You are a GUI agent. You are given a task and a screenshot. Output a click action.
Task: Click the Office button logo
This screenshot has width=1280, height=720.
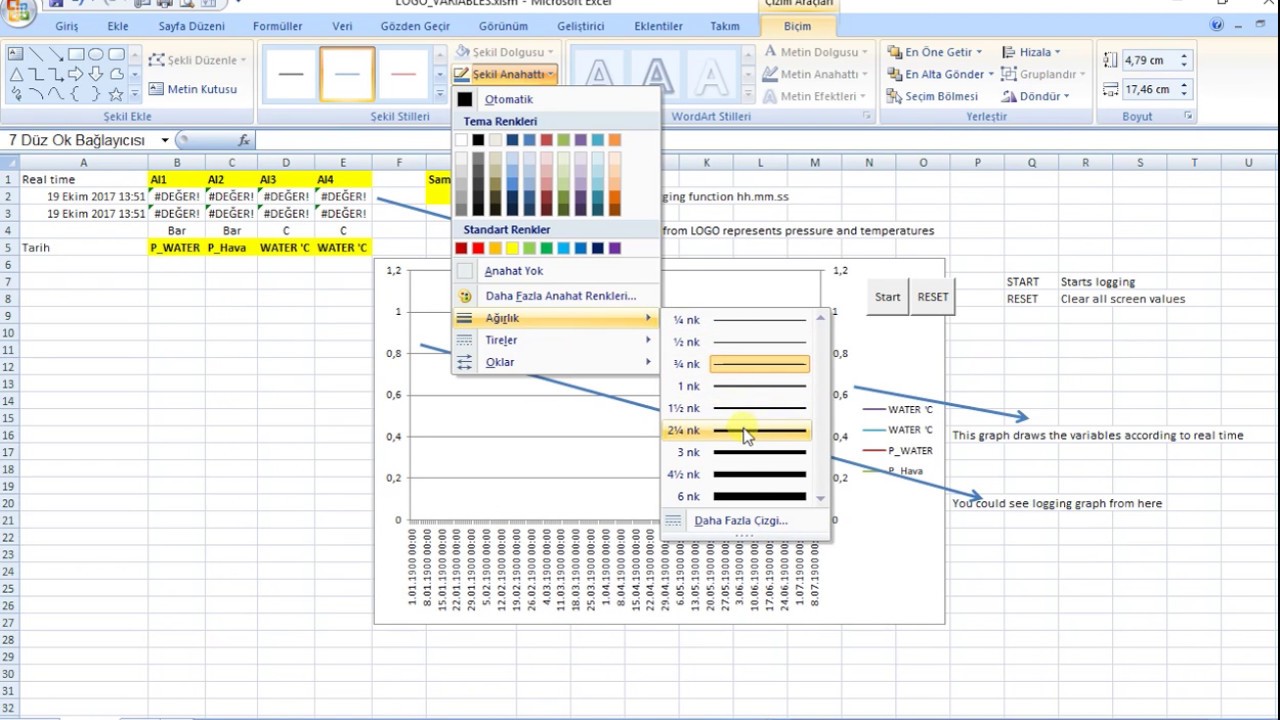click(x=18, y=10)
